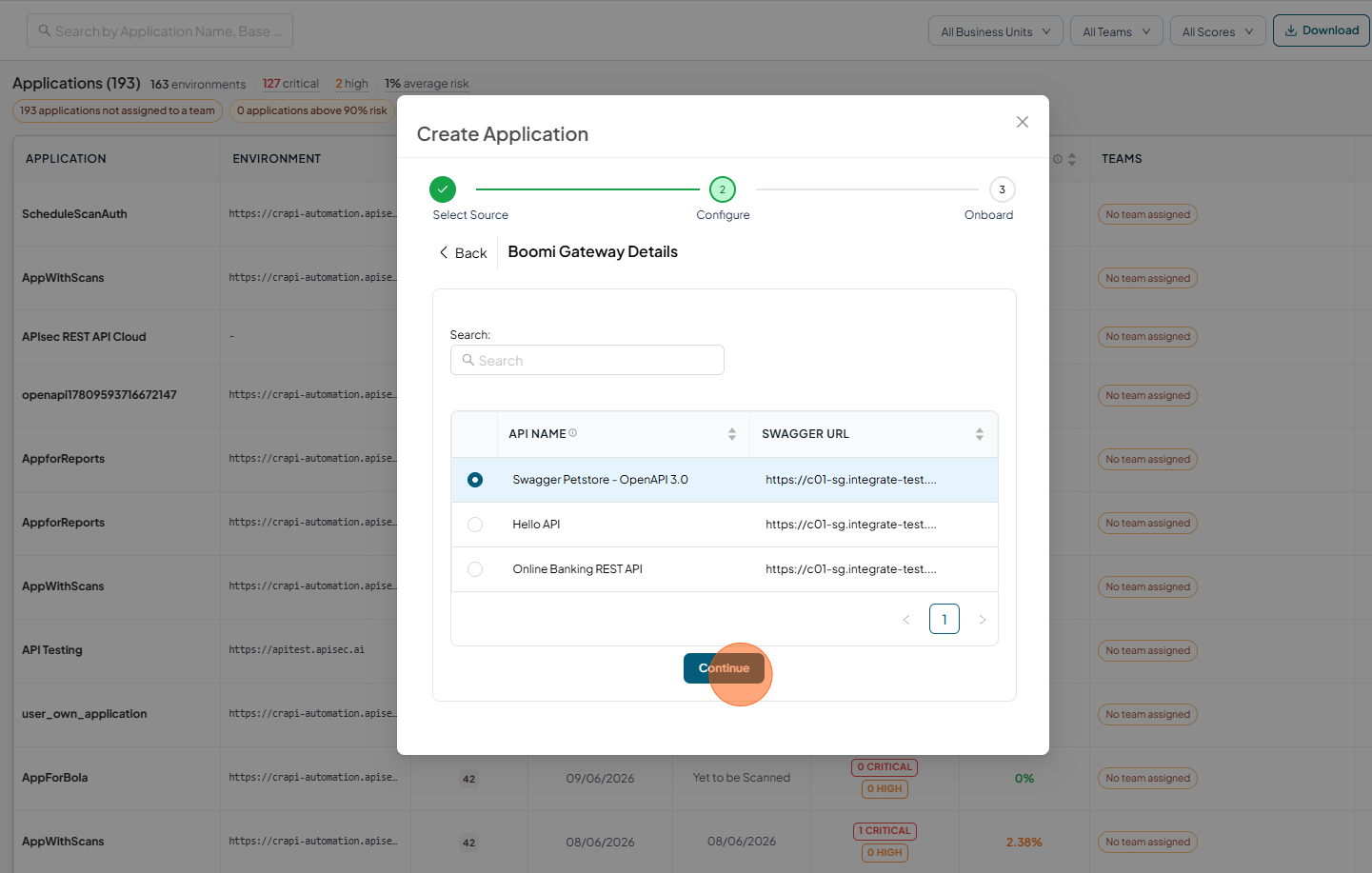The image size is (1372, 873).
Task: Click the 1% average risk summary
Action: pos(427,84)
